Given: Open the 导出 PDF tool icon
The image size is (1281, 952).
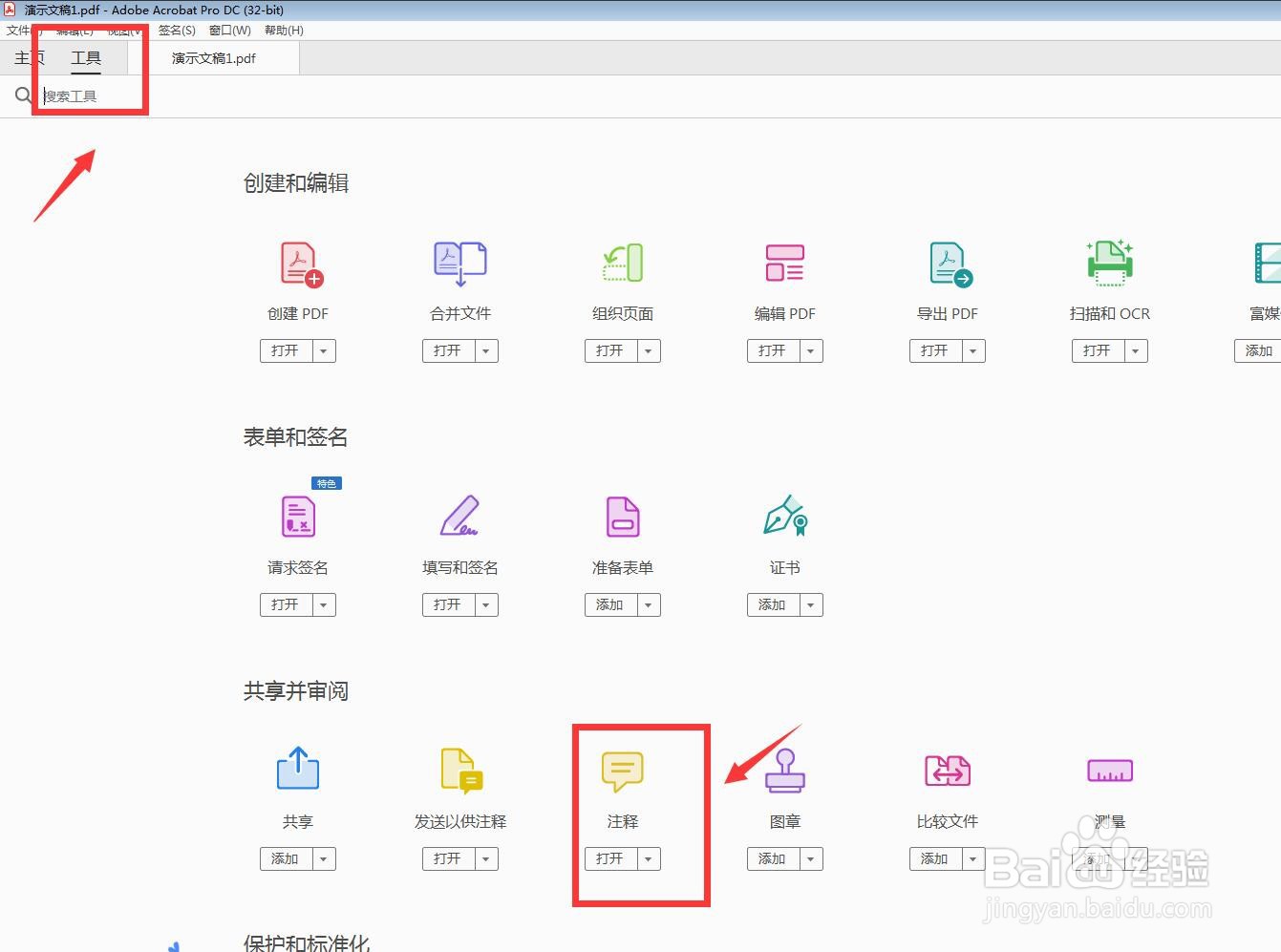Looking at the screenshot, I should (947, 264).
